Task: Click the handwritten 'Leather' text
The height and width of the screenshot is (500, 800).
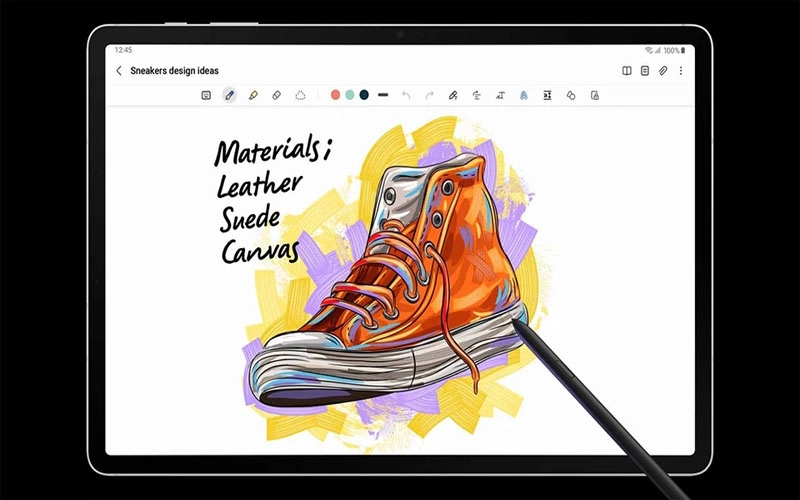Action: (x=259, y=185)
